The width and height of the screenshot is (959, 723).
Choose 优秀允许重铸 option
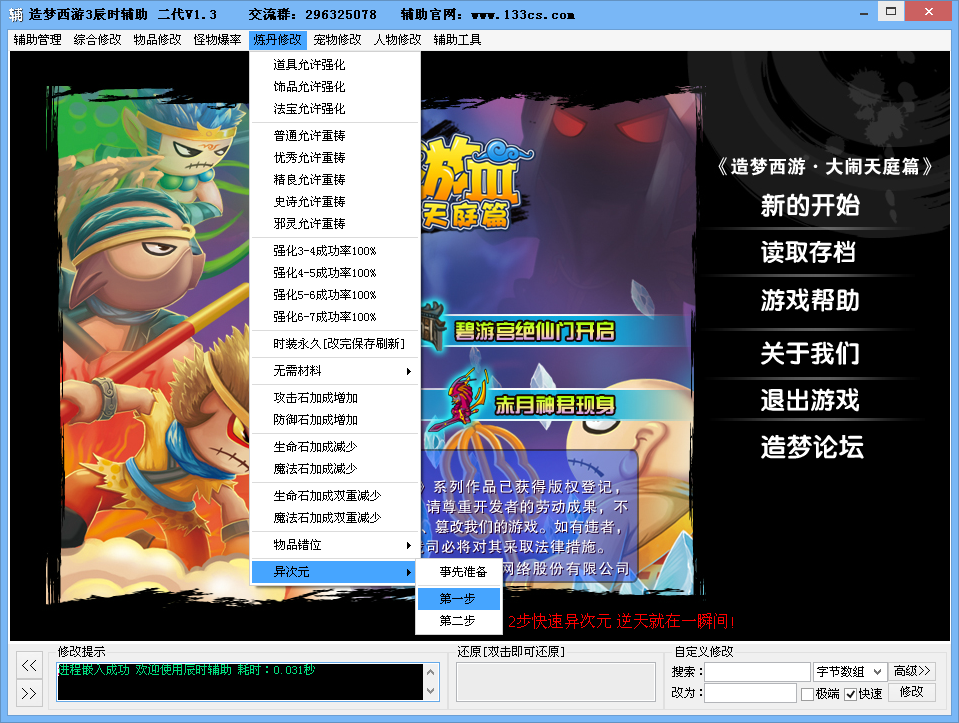click(335, 158)
